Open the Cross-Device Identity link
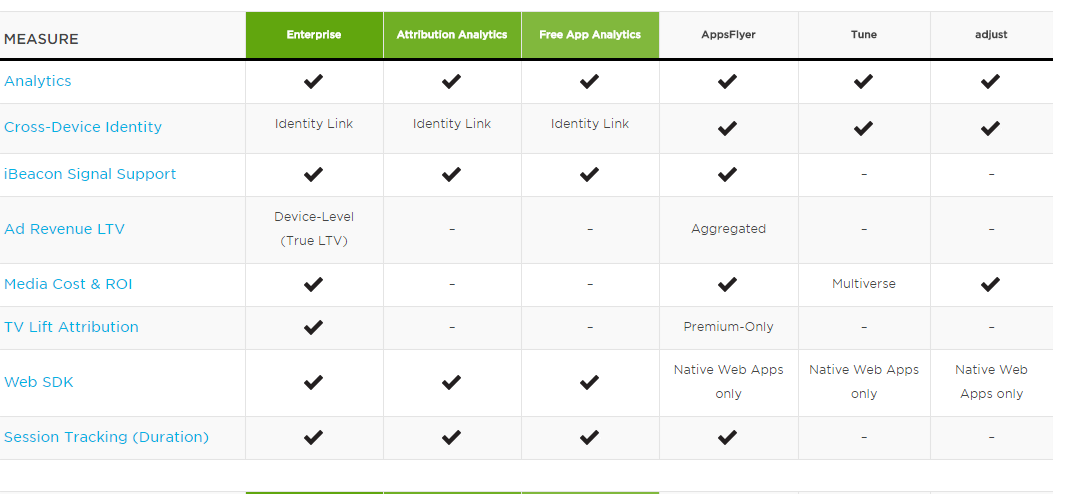Screen dimensions: 1065x494 [x=83, y=127]
